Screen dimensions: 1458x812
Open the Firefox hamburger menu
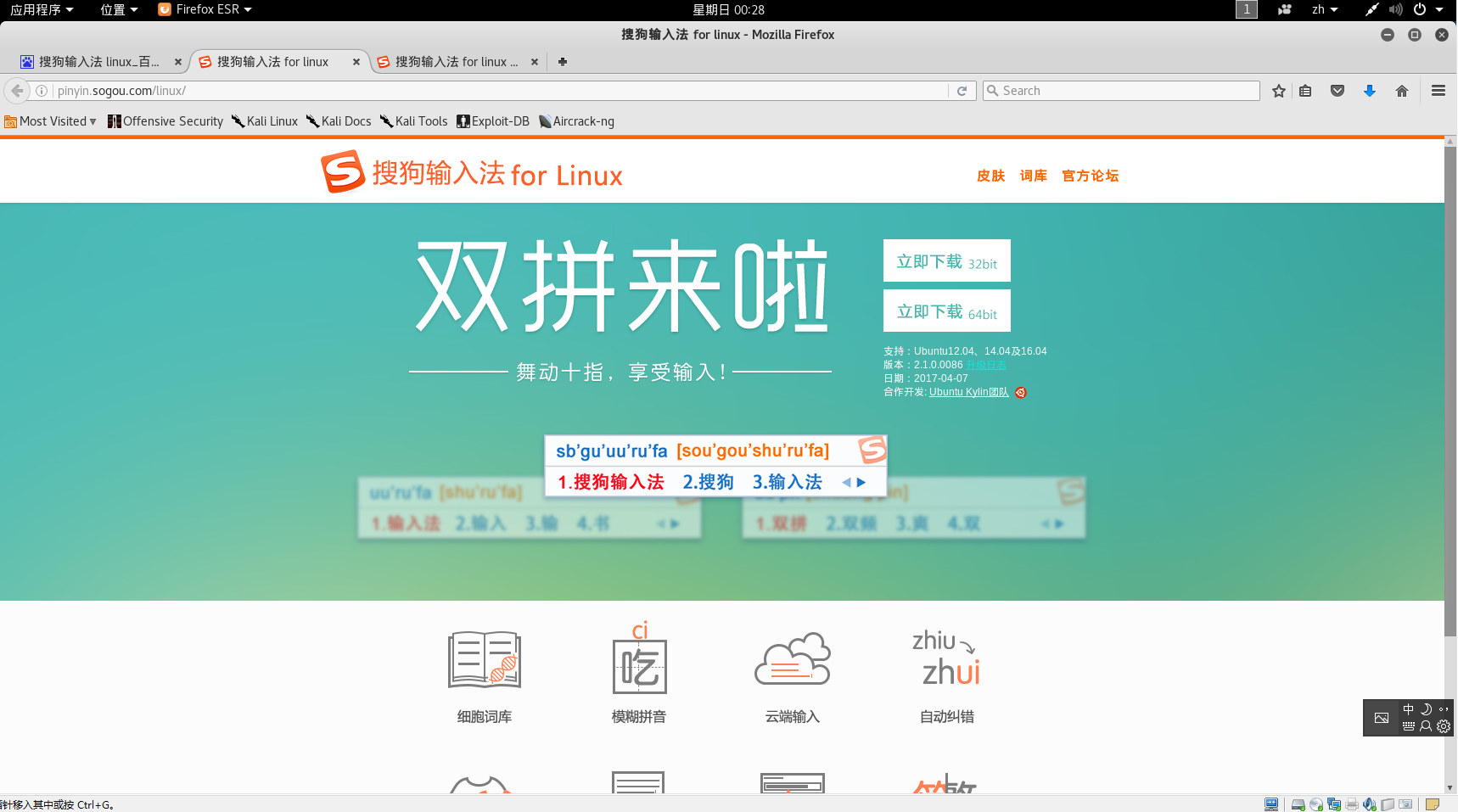click(1438, 91)
